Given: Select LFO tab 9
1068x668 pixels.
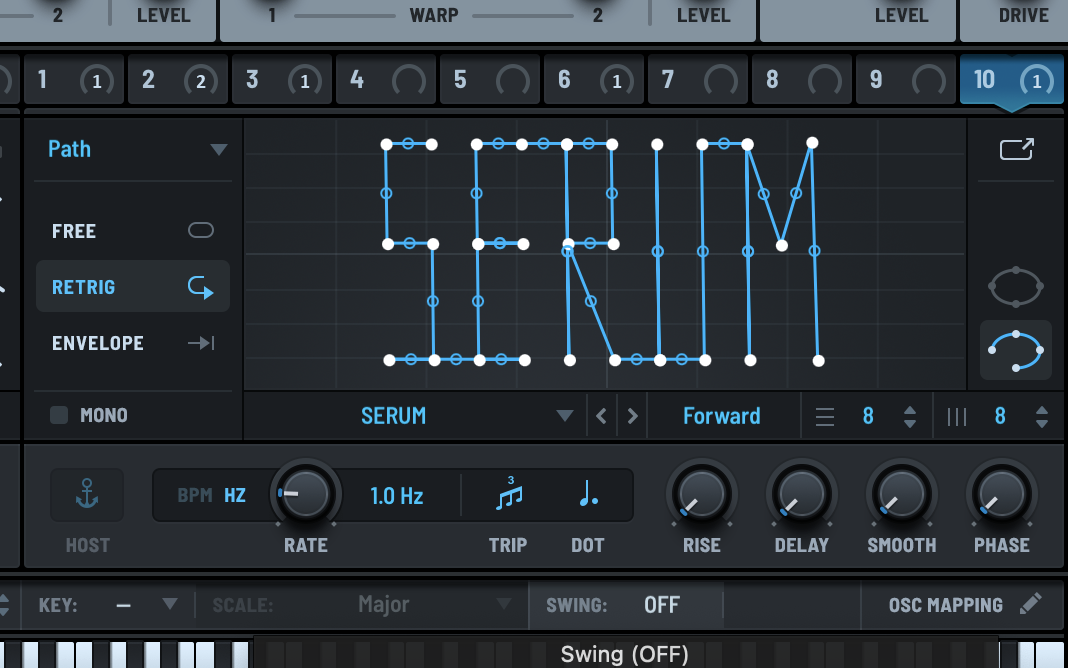Looking at the screenshot, I should [905, 80].
